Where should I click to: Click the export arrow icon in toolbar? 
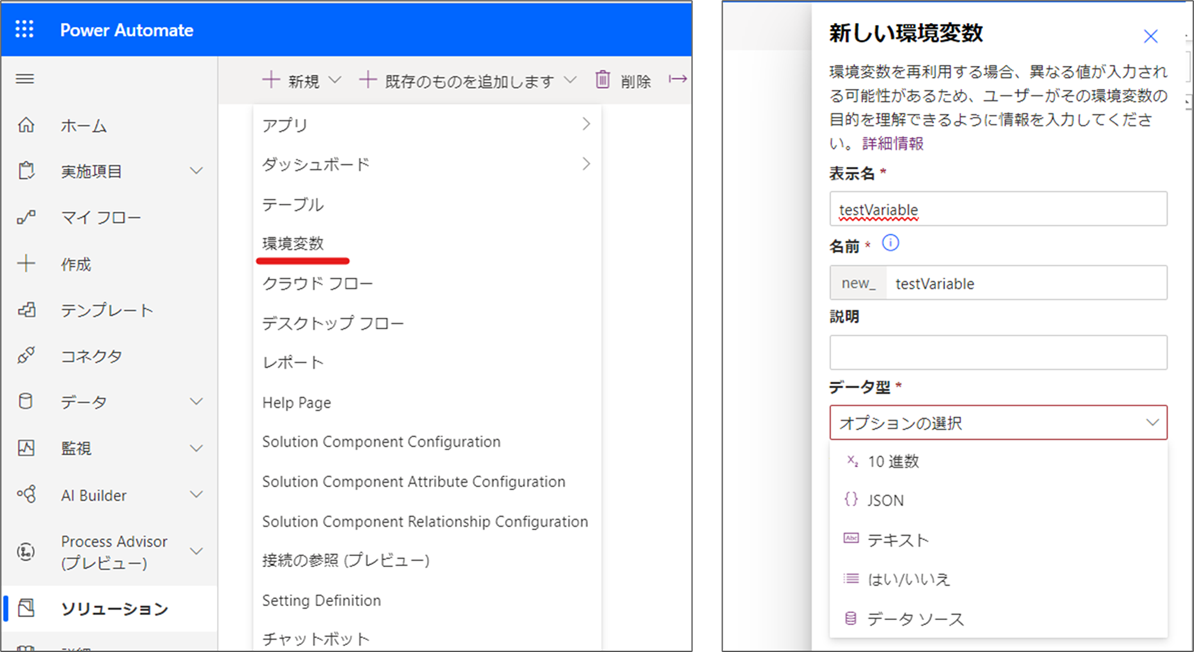pos(678,79)
